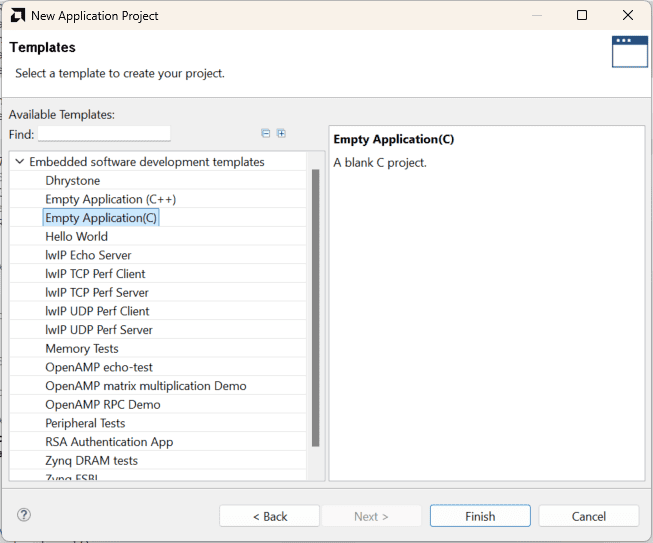Cancel the New Application Project wizard

[x=588, y=516]
